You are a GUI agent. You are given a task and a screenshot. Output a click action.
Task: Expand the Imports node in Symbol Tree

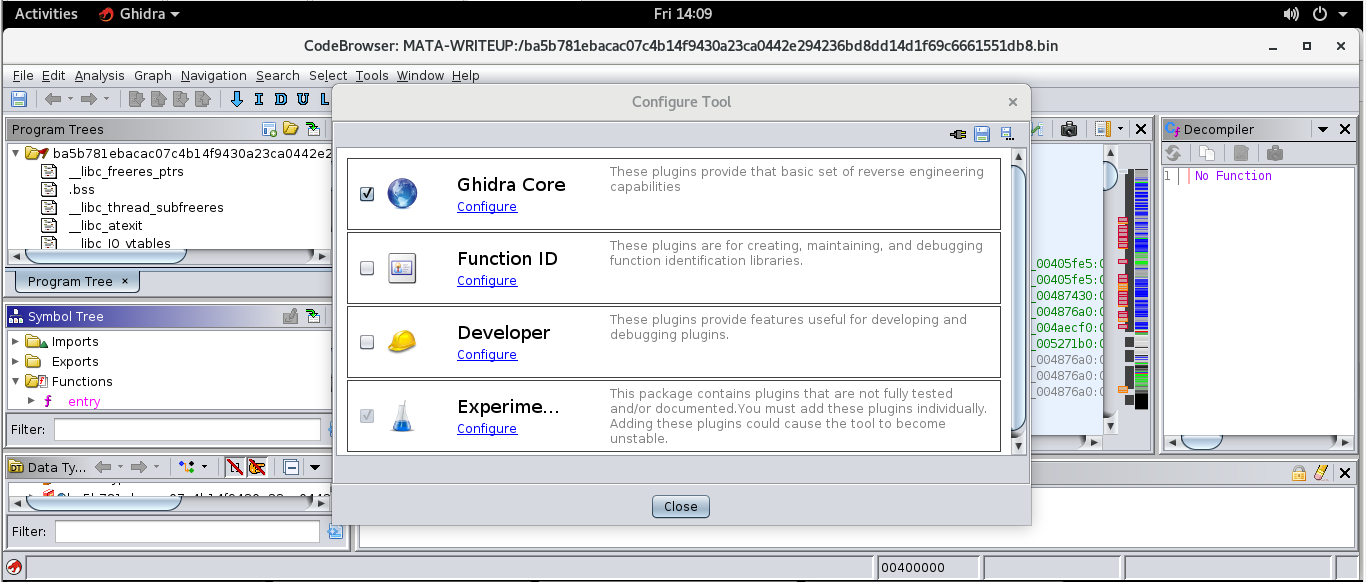[15, 342]
